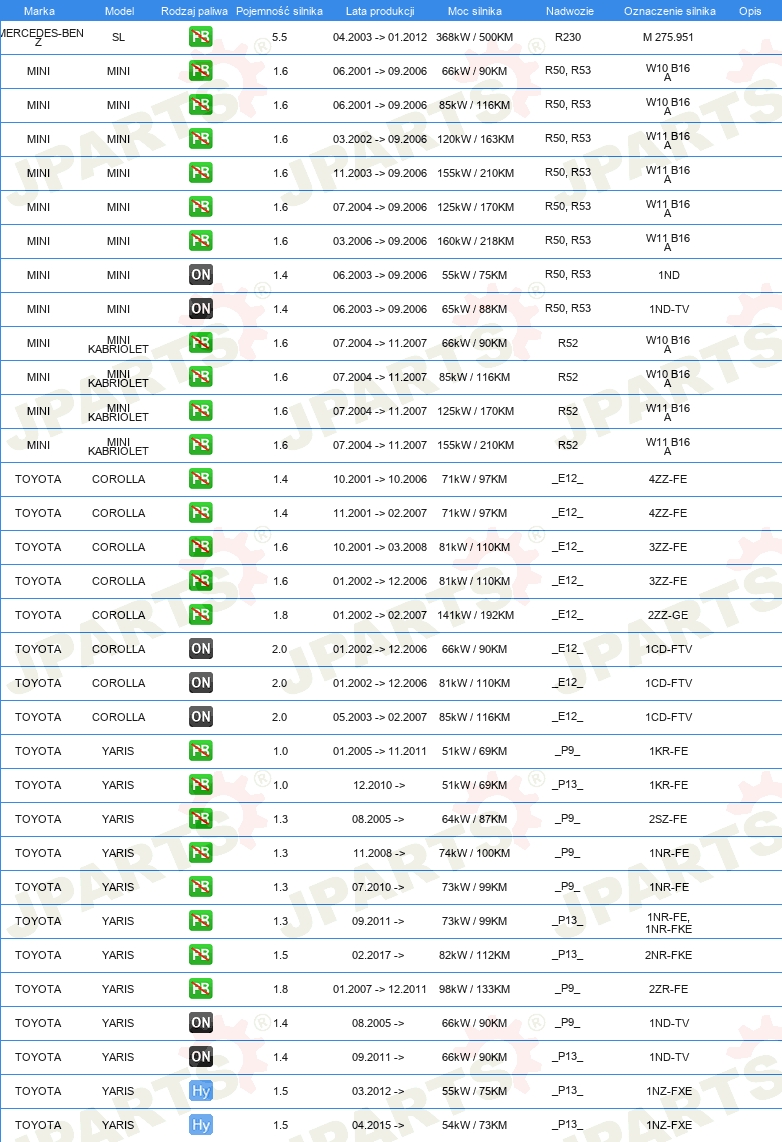Click production date 07.2010 ->
Screen dimensions: 782x1142
378,887
